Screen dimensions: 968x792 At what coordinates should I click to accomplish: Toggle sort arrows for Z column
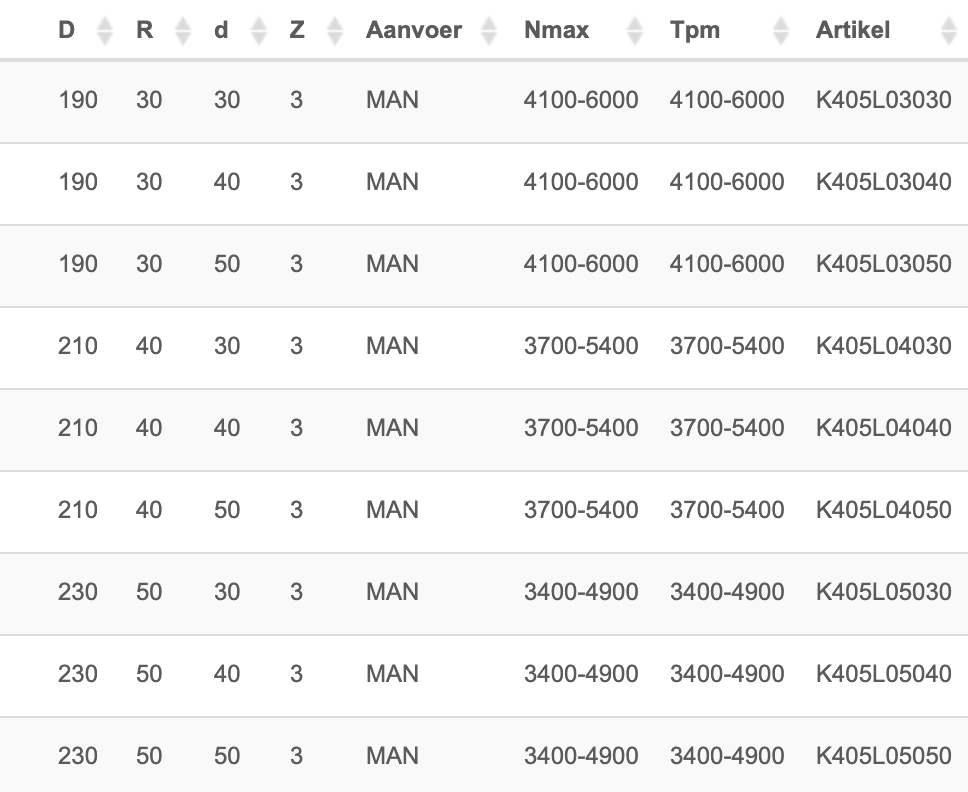(x=335, y=31)
